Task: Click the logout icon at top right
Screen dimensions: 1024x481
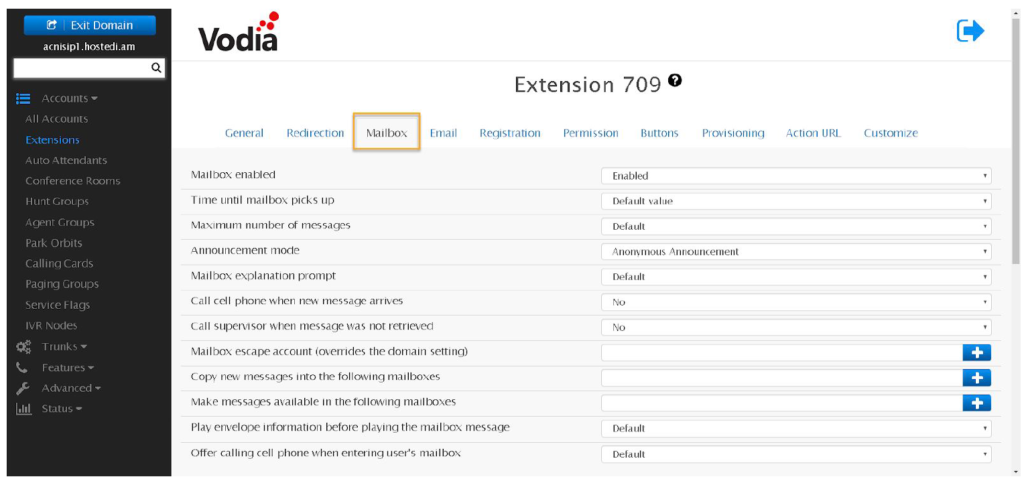Action: coord(970,31)
